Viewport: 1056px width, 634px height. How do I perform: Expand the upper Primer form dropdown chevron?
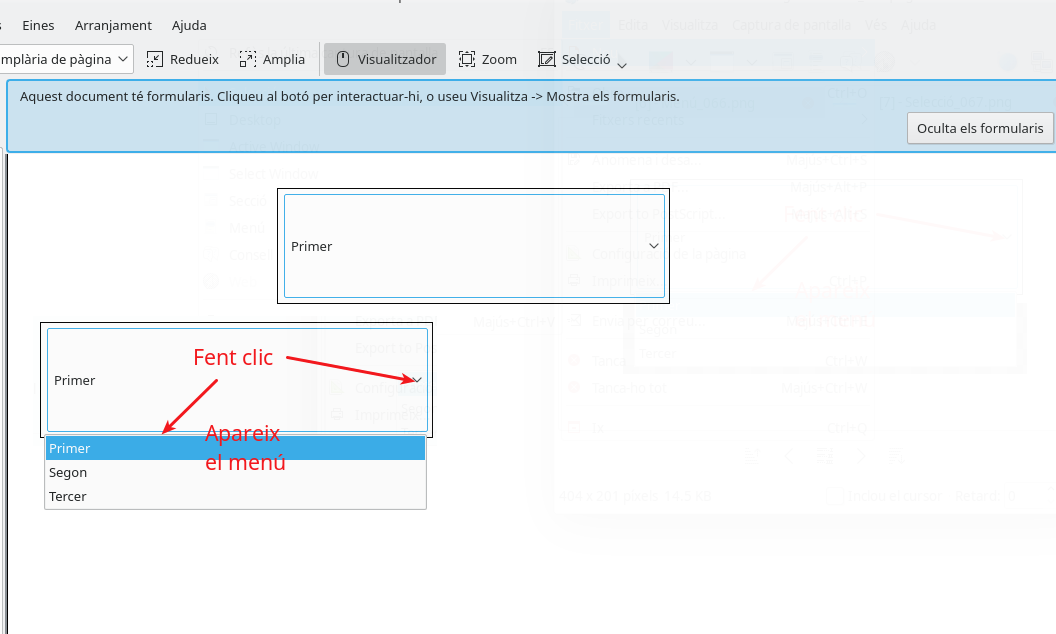pyautogui.click(x=654, y=245)
